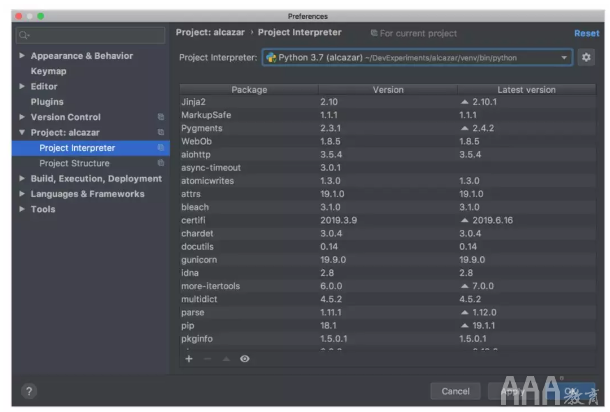Select the MarkupSafe package row

[387, 115]
